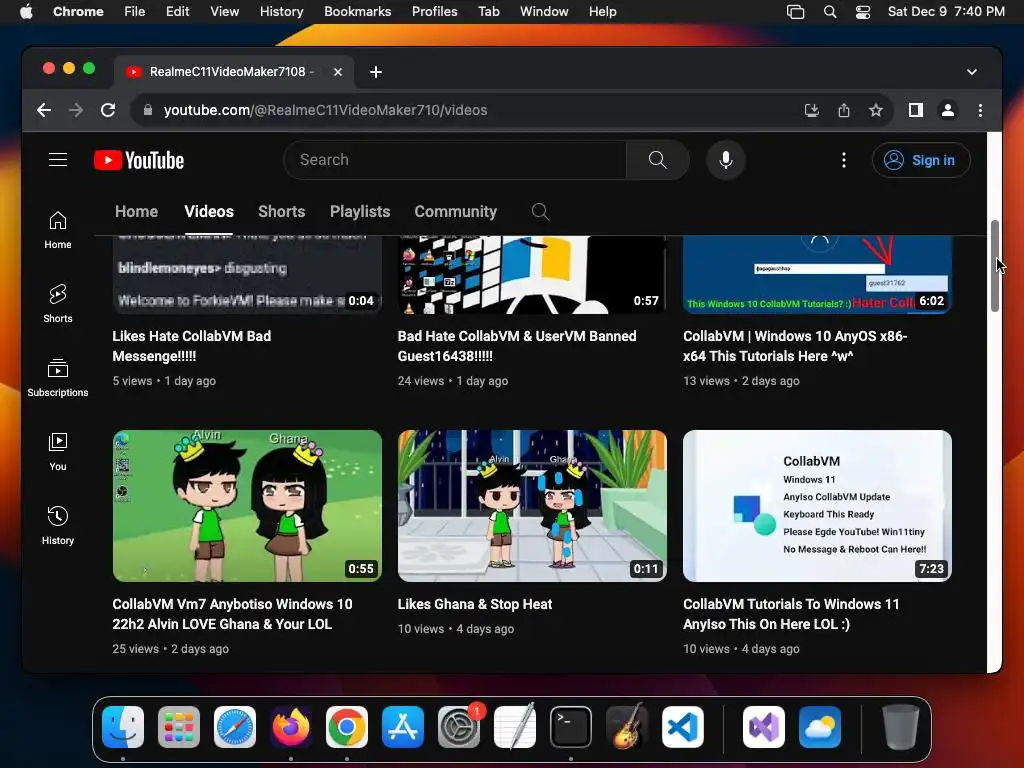Open the Playlists tab

(x=360, y=212)
